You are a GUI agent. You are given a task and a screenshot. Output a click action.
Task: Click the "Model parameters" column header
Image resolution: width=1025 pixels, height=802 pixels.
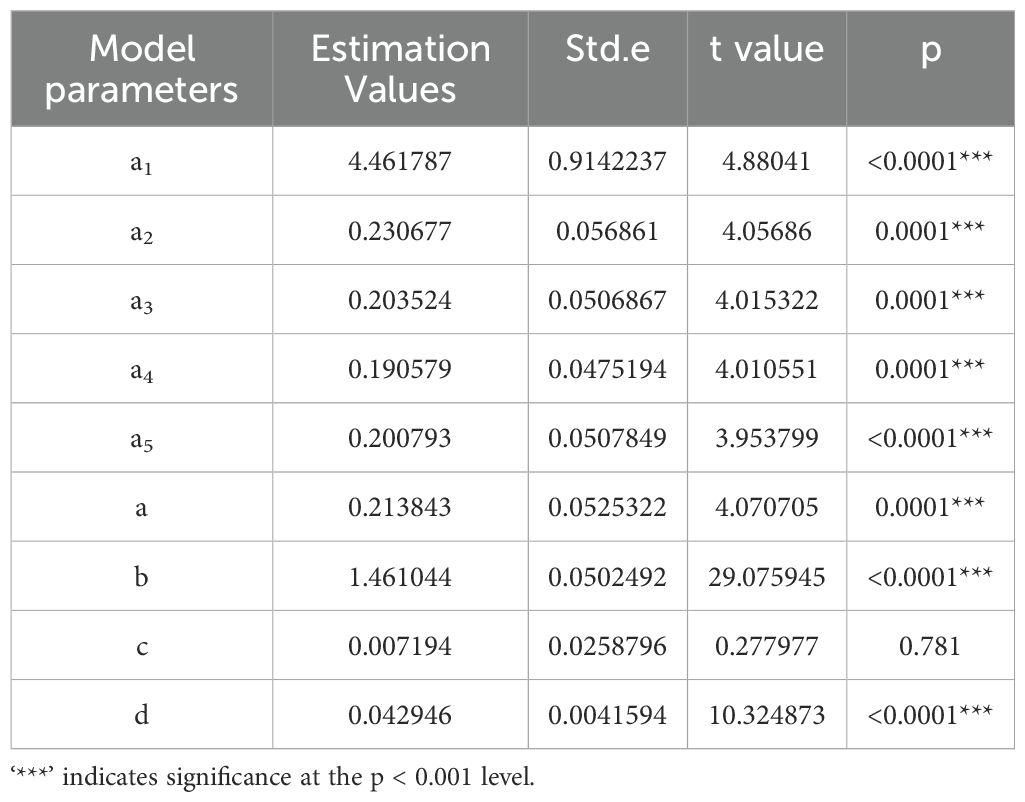(x=142, y=69)
